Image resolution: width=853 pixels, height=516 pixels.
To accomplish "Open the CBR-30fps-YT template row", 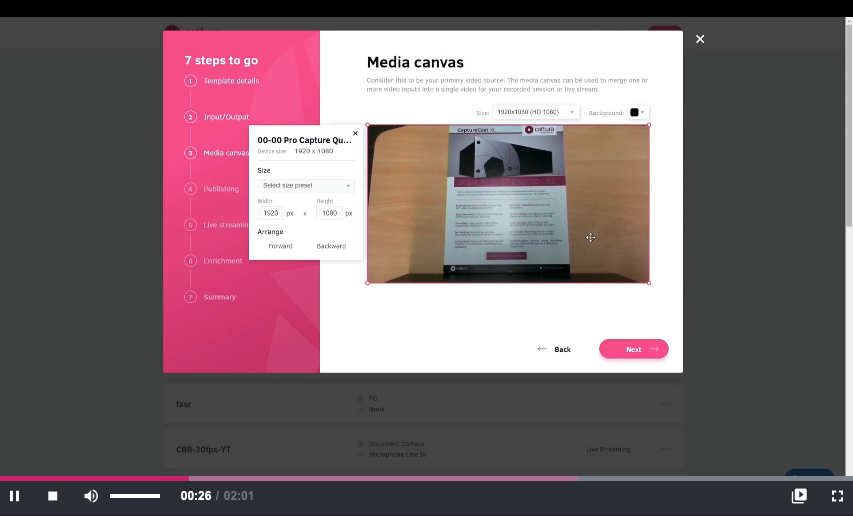I will (x=423, y=449).
